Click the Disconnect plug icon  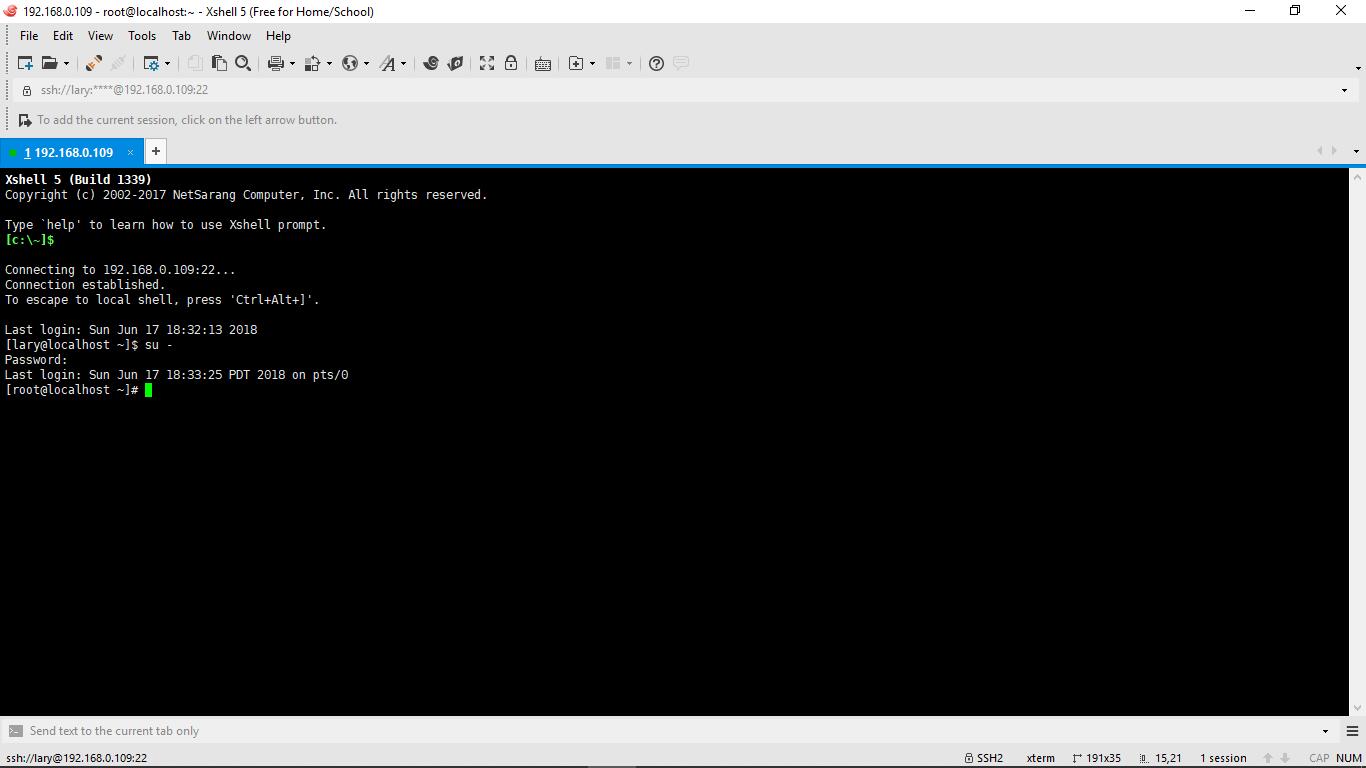pos(94,63)
